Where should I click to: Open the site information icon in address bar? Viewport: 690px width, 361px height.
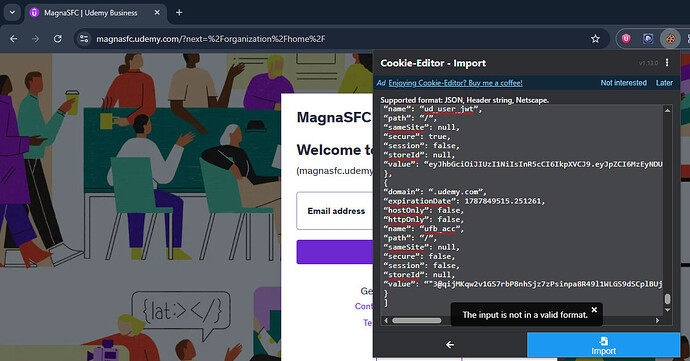84,39
